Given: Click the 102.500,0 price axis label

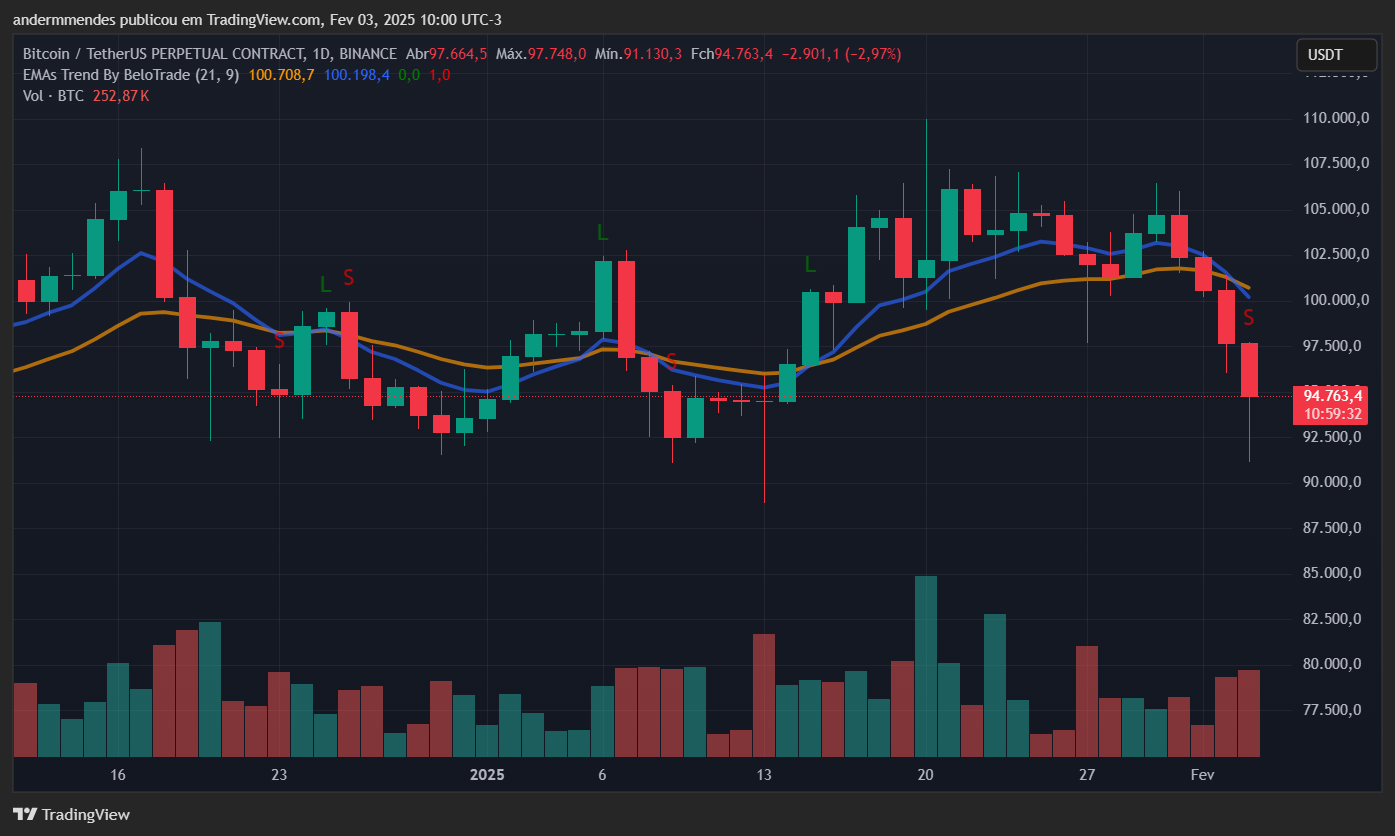Looking at the screenshot, I should (1334, 254).
